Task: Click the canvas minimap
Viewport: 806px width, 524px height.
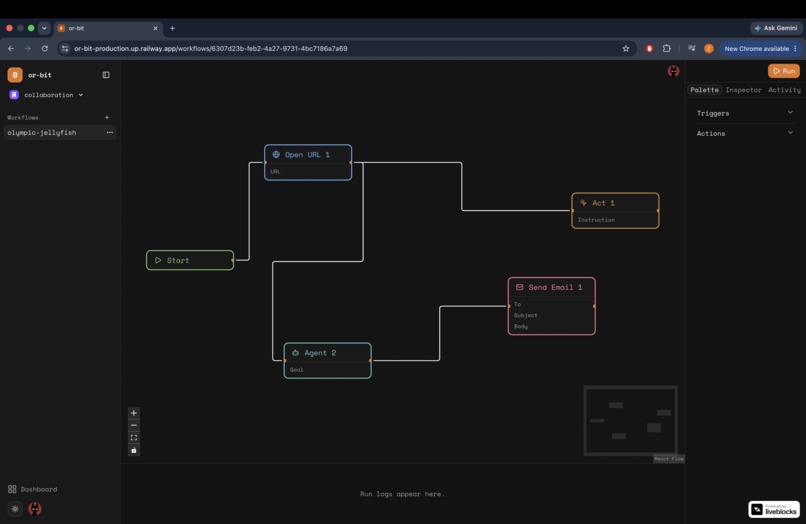Action: tap(630, 421)
